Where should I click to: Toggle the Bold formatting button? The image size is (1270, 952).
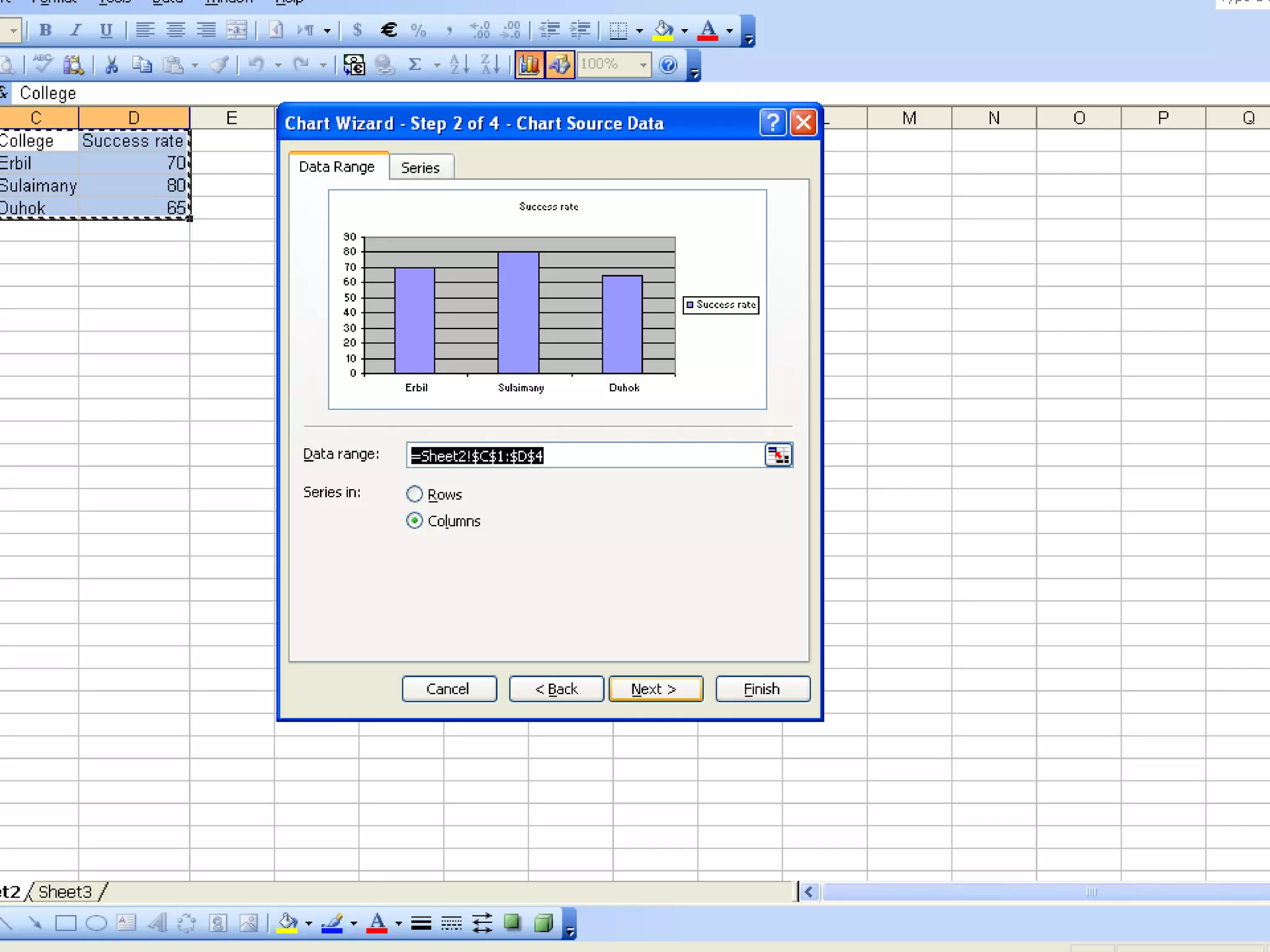pos(45,30)
